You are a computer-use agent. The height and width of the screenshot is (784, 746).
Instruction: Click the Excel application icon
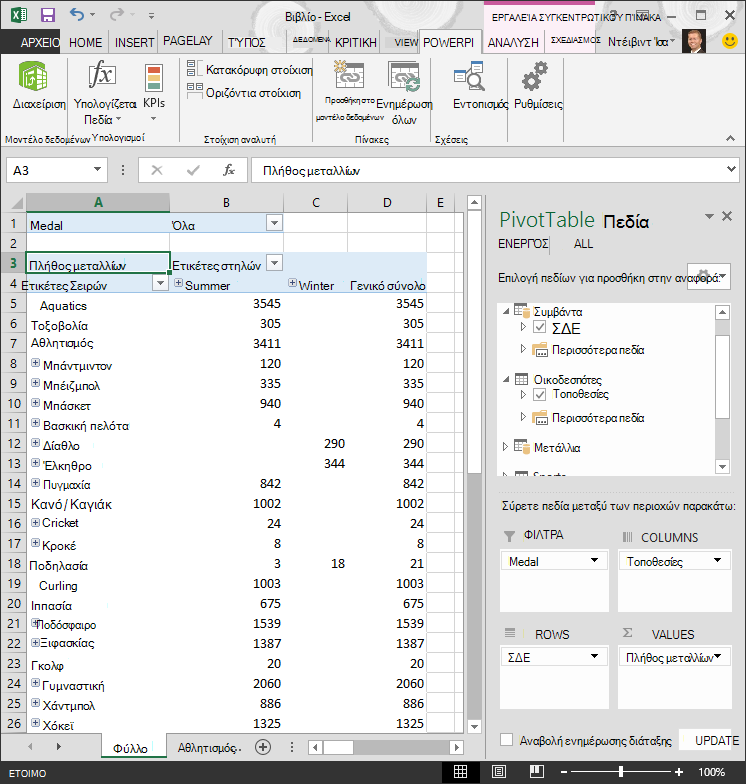tap(19, 15)
